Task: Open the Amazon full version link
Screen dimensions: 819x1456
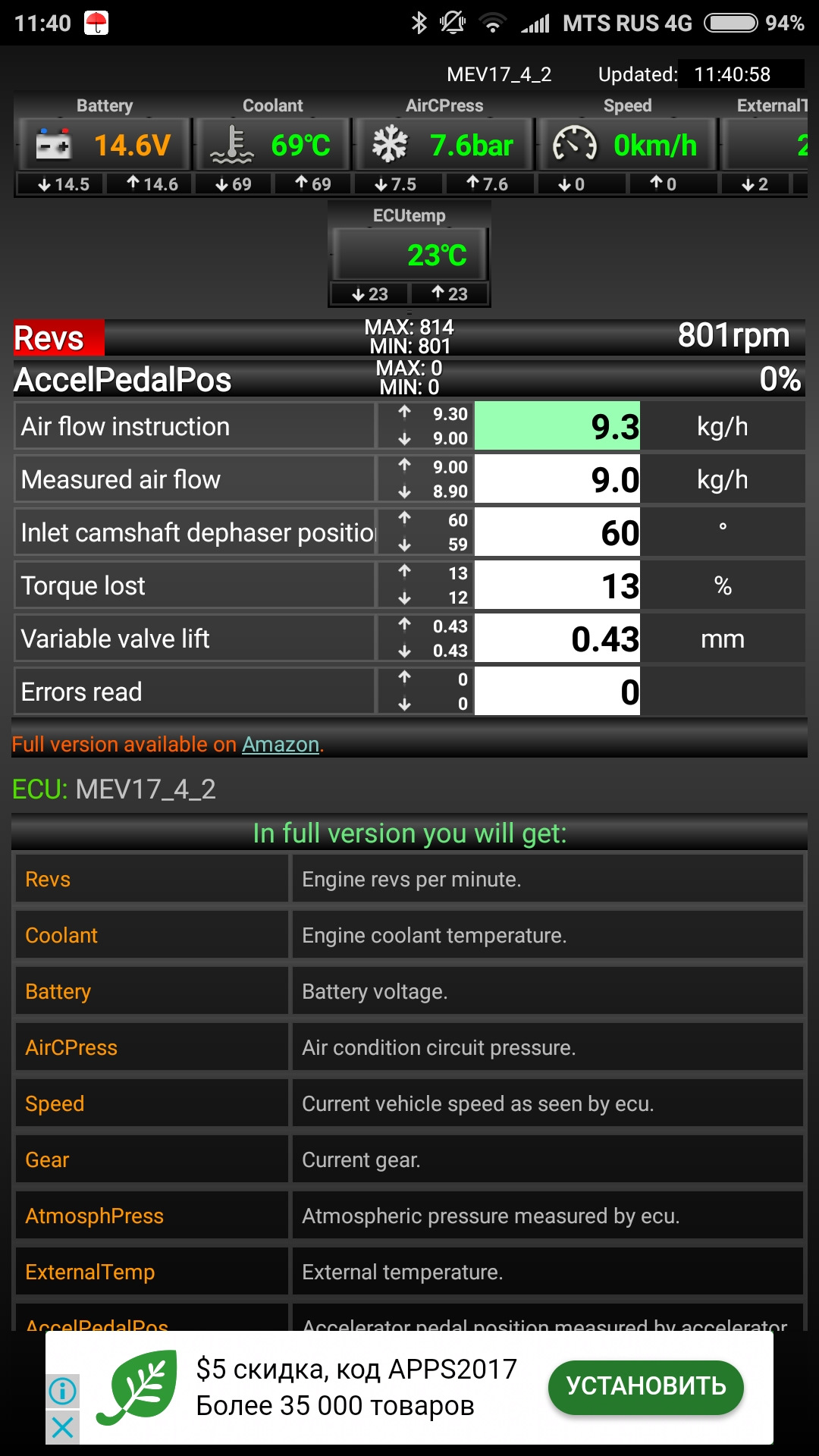Action: pos(281,745)
